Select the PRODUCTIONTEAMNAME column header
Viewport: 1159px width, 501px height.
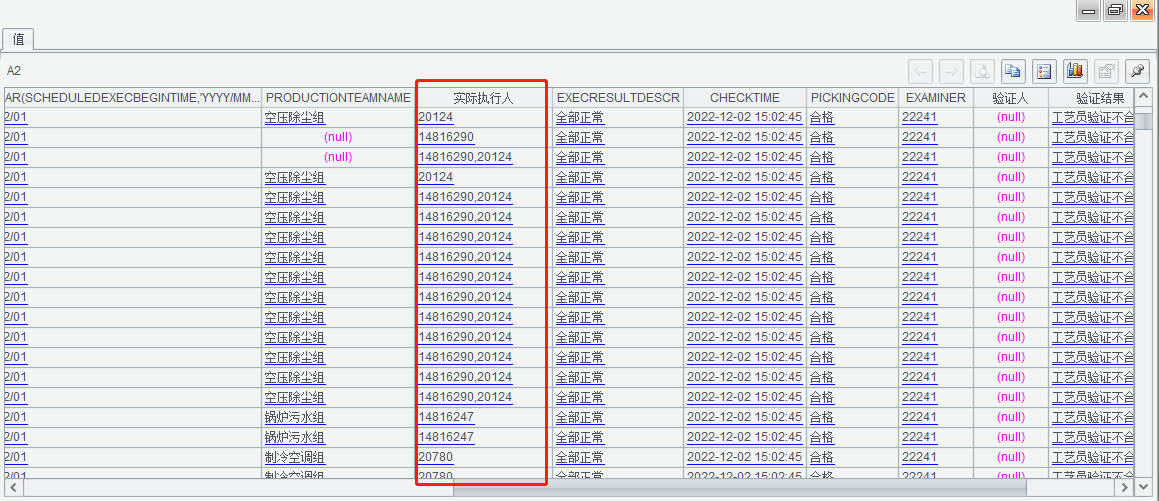coord(338,98)
